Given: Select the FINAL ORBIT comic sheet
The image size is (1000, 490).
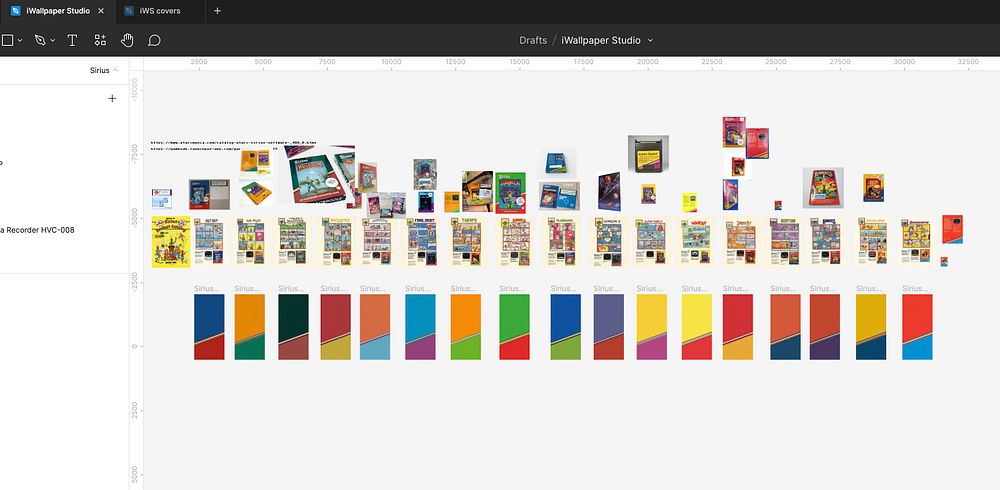Looking at the screenshot, I should [422, 242].
